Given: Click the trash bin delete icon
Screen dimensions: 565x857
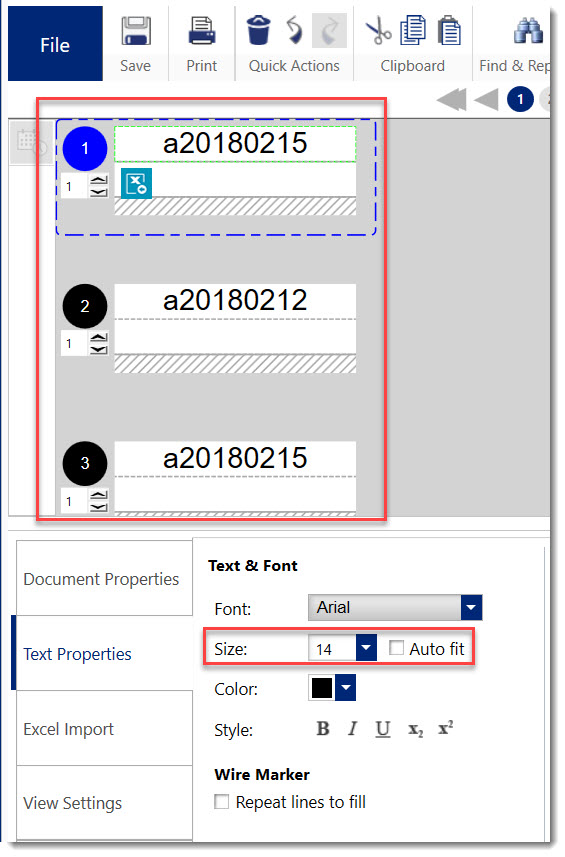Looking at the screenshot, I should click(258, 30).
